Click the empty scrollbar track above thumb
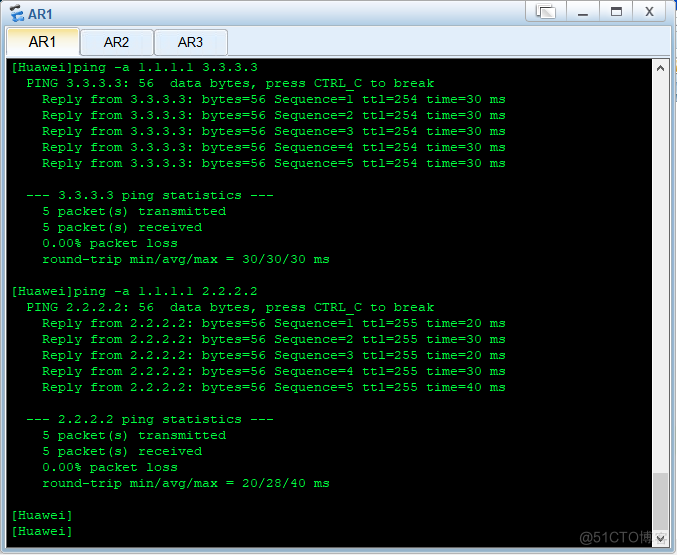Screen dimensions: 677x555 coord(659,270)
